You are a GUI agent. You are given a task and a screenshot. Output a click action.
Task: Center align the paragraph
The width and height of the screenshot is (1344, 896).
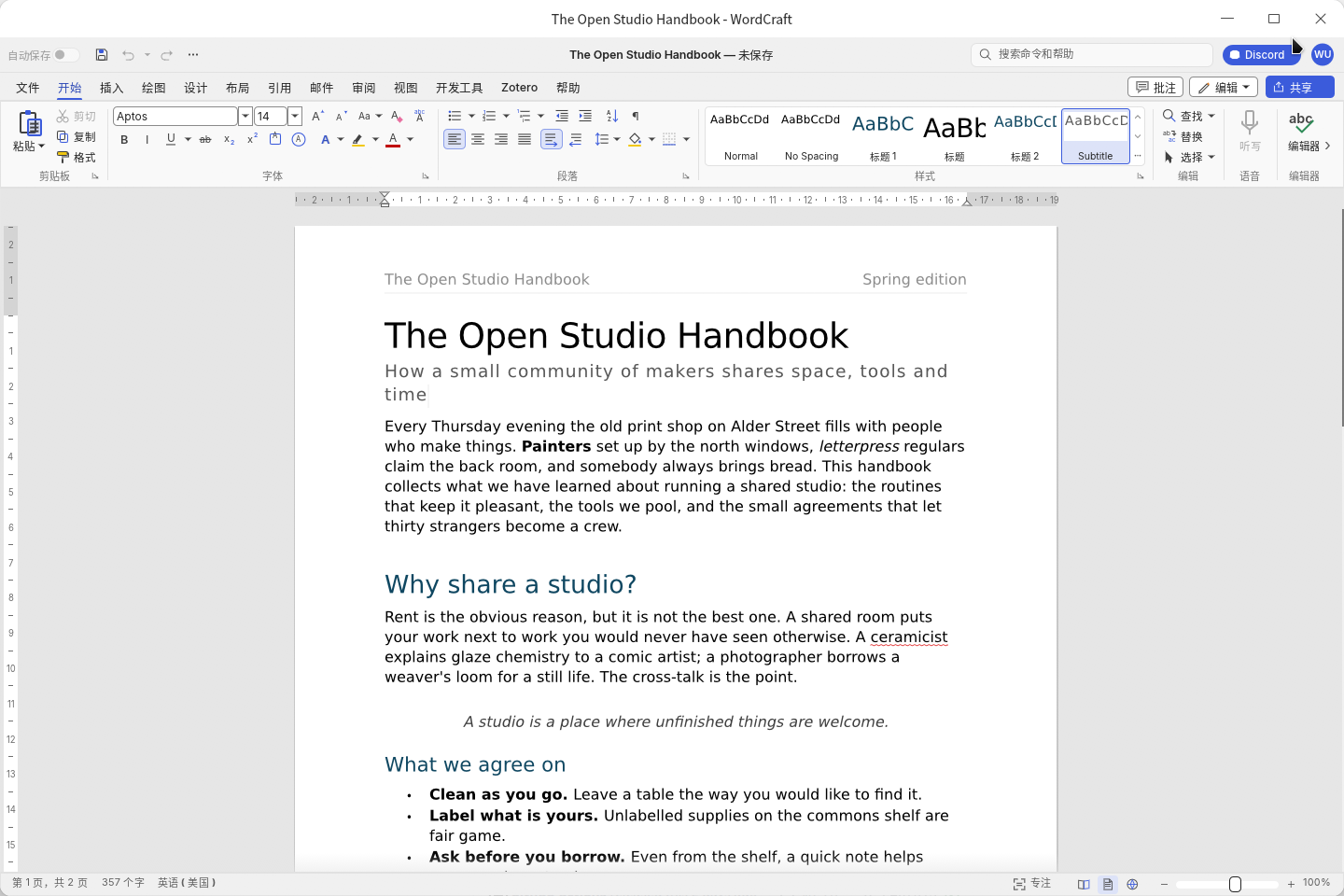tap(478, 139)
